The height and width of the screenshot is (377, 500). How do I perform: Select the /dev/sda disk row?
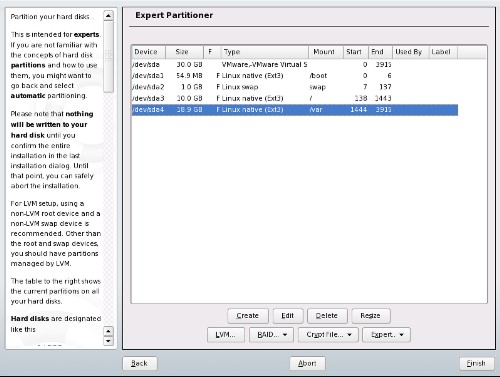tap(295, 64)
